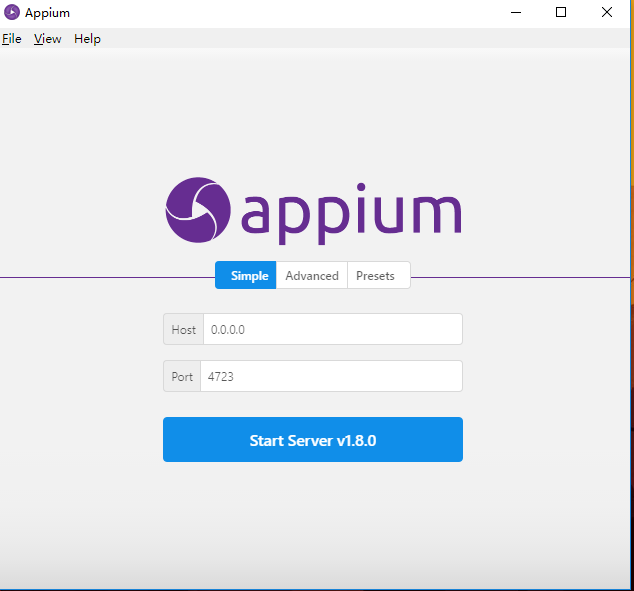
Task: Click the Appium icon in title bar
Action: (x=12, y=13)
